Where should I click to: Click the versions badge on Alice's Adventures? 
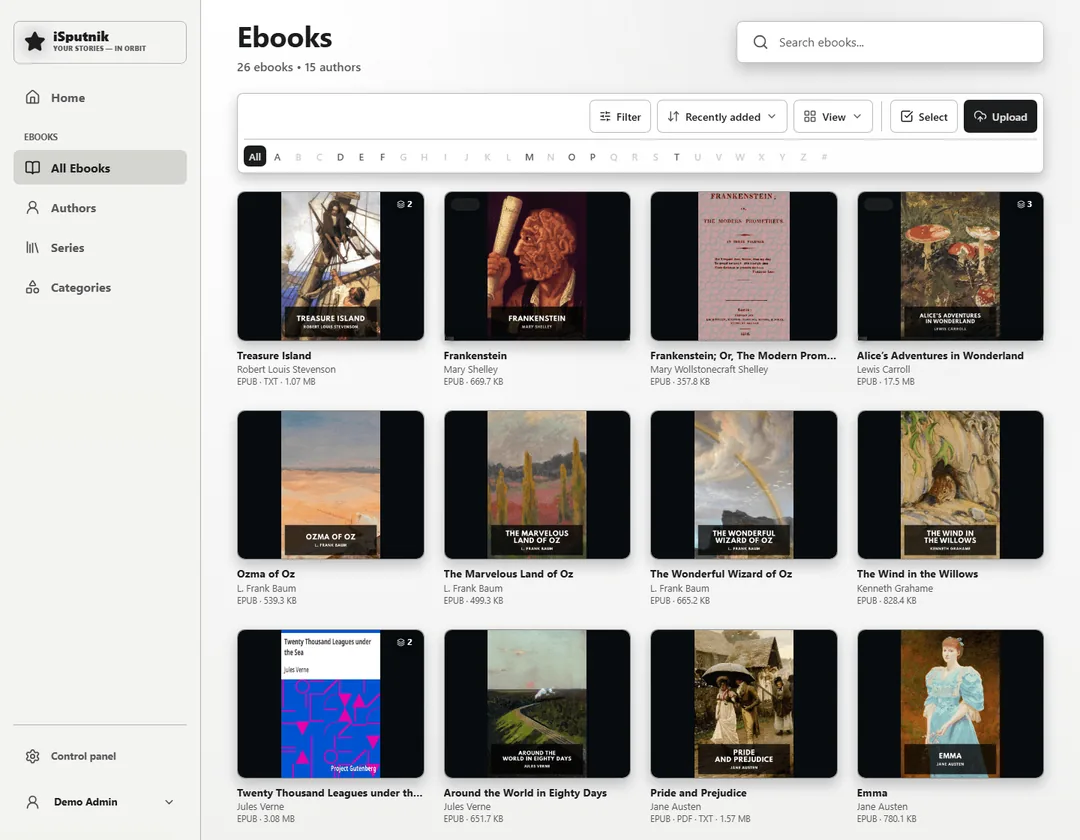click(x=1024, y=204)
